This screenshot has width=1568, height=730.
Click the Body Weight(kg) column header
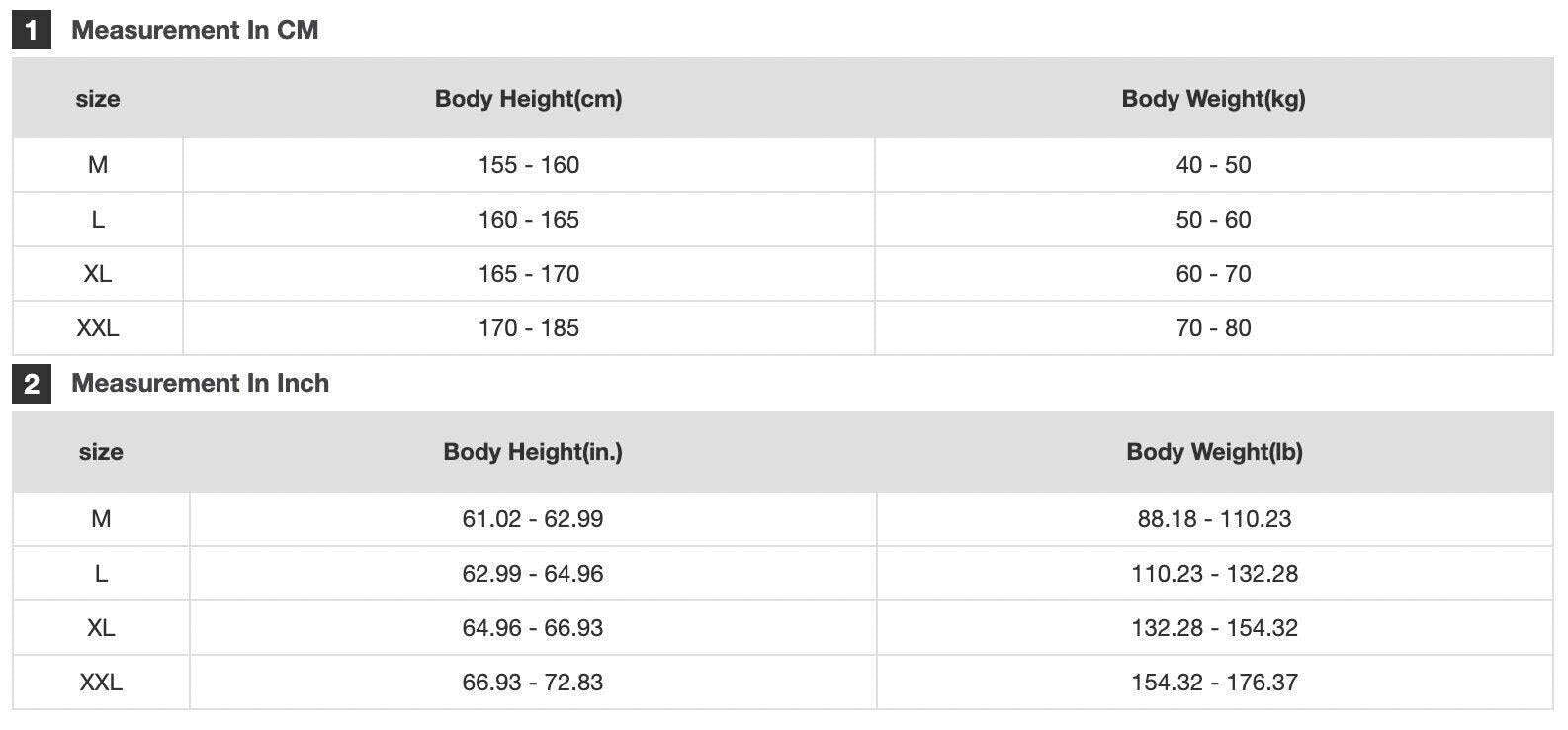point(1213,98)
